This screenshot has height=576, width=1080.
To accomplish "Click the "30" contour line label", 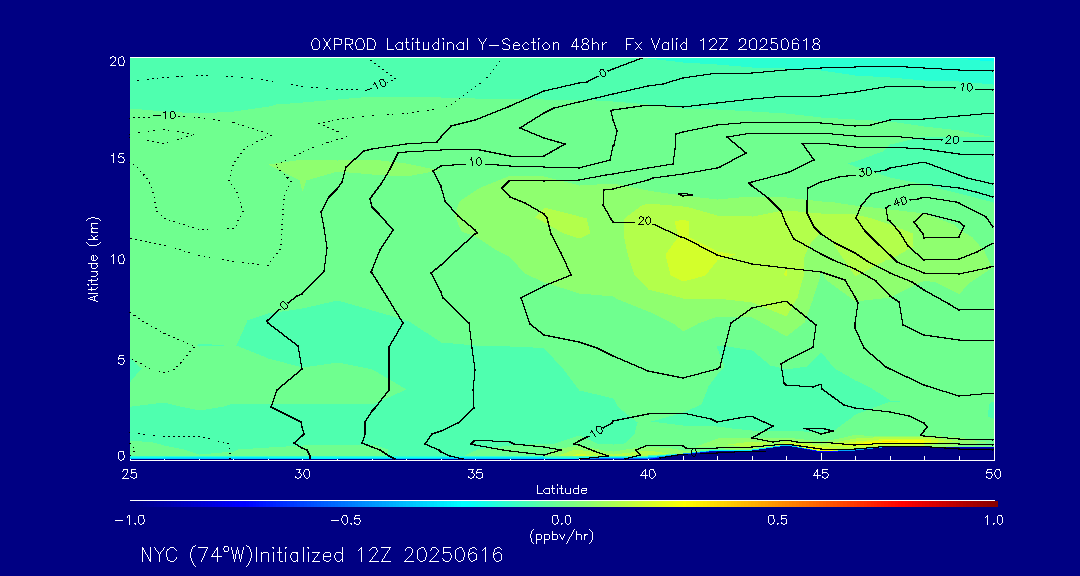I will [x=866, y=172].
